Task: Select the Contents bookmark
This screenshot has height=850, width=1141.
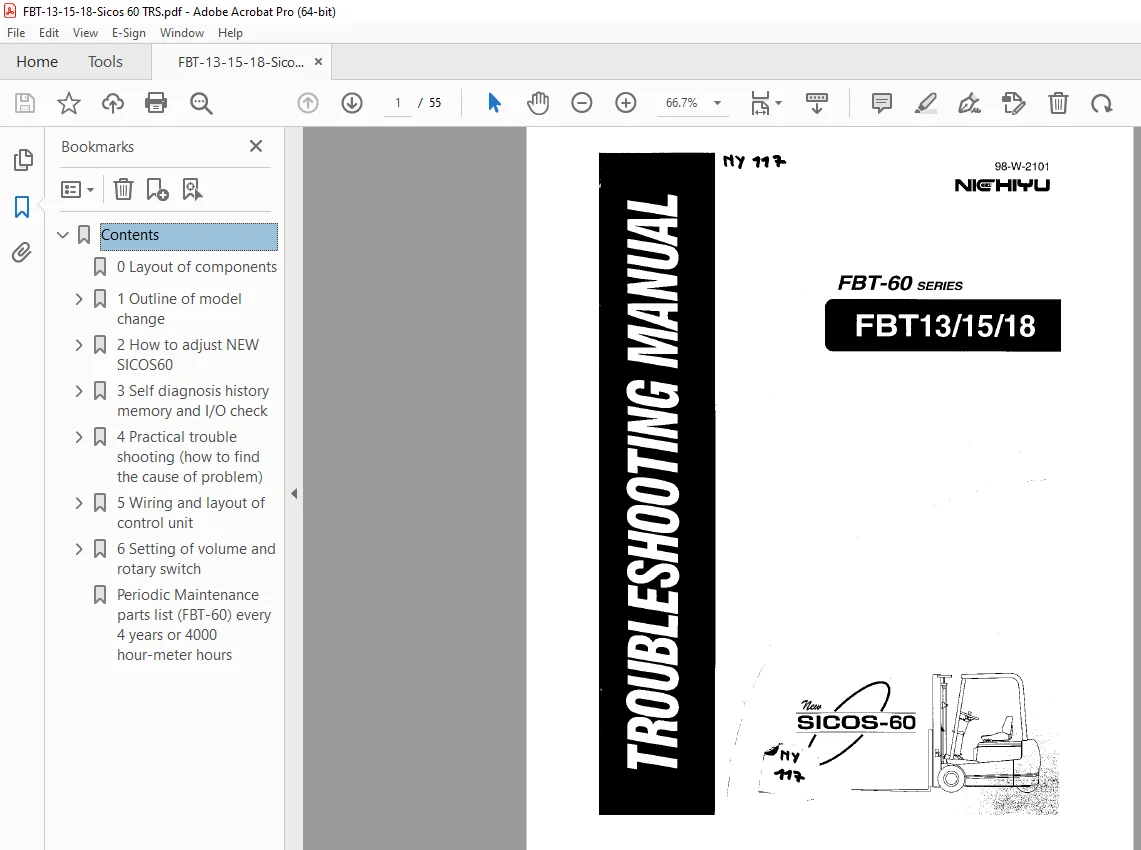Action: coord(188,235)
